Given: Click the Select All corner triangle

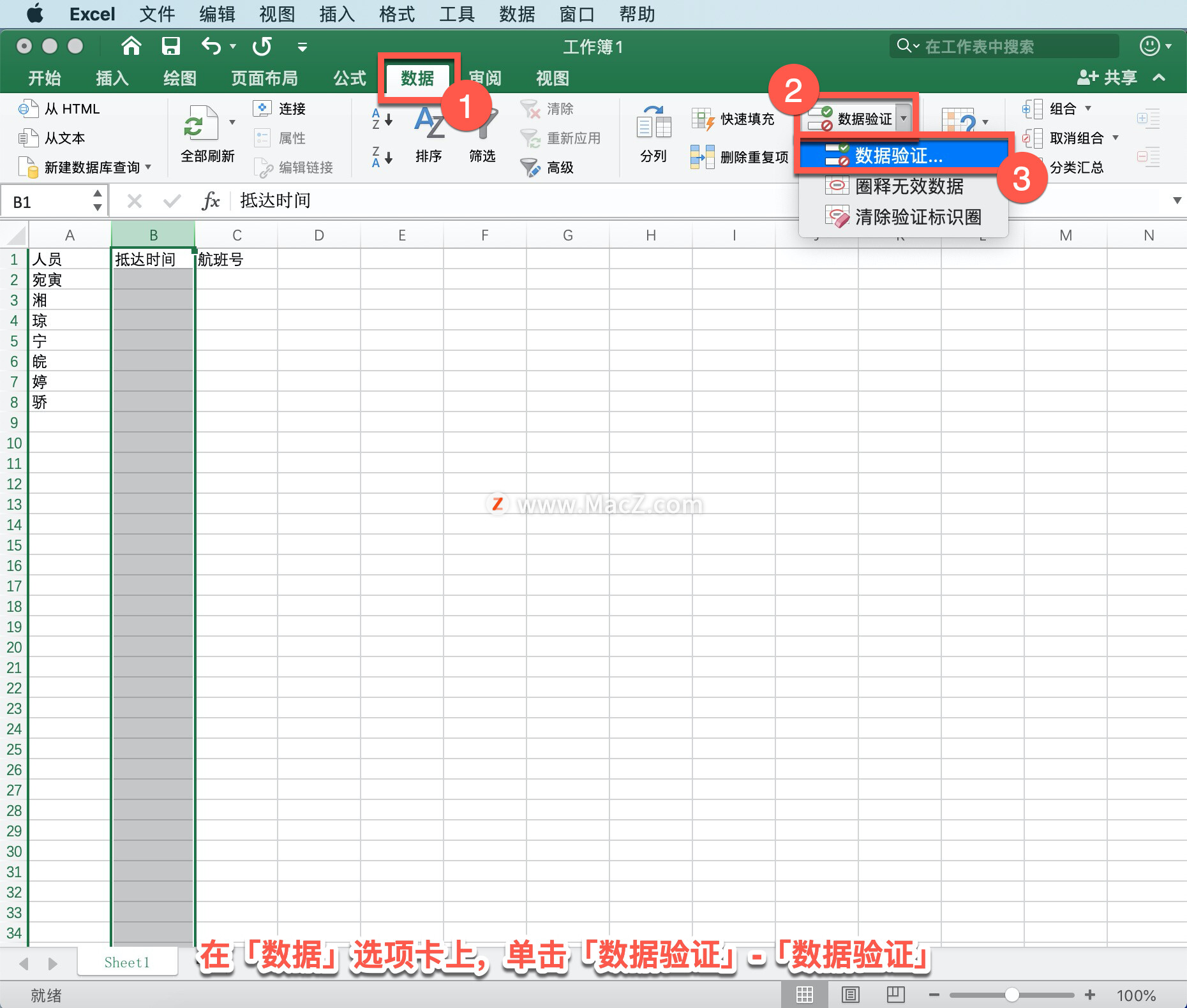Looking at the screenshot, I should point(15,235).
